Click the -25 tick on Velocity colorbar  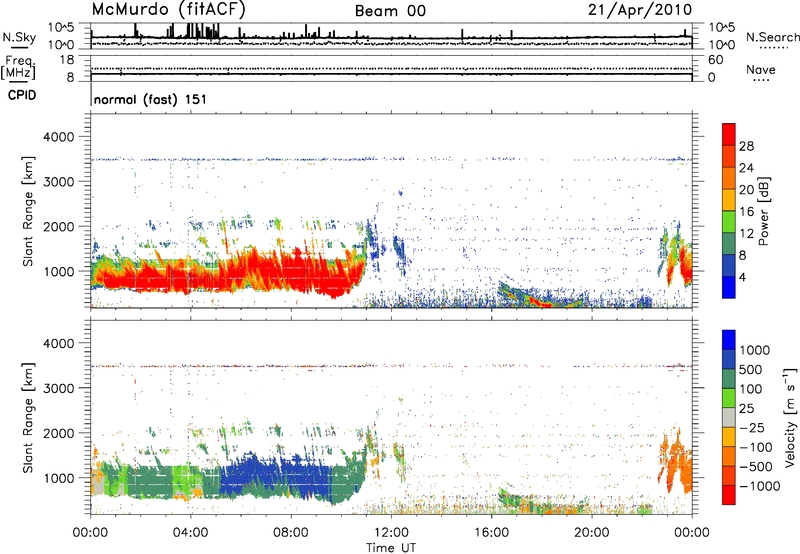pos(751,428)
